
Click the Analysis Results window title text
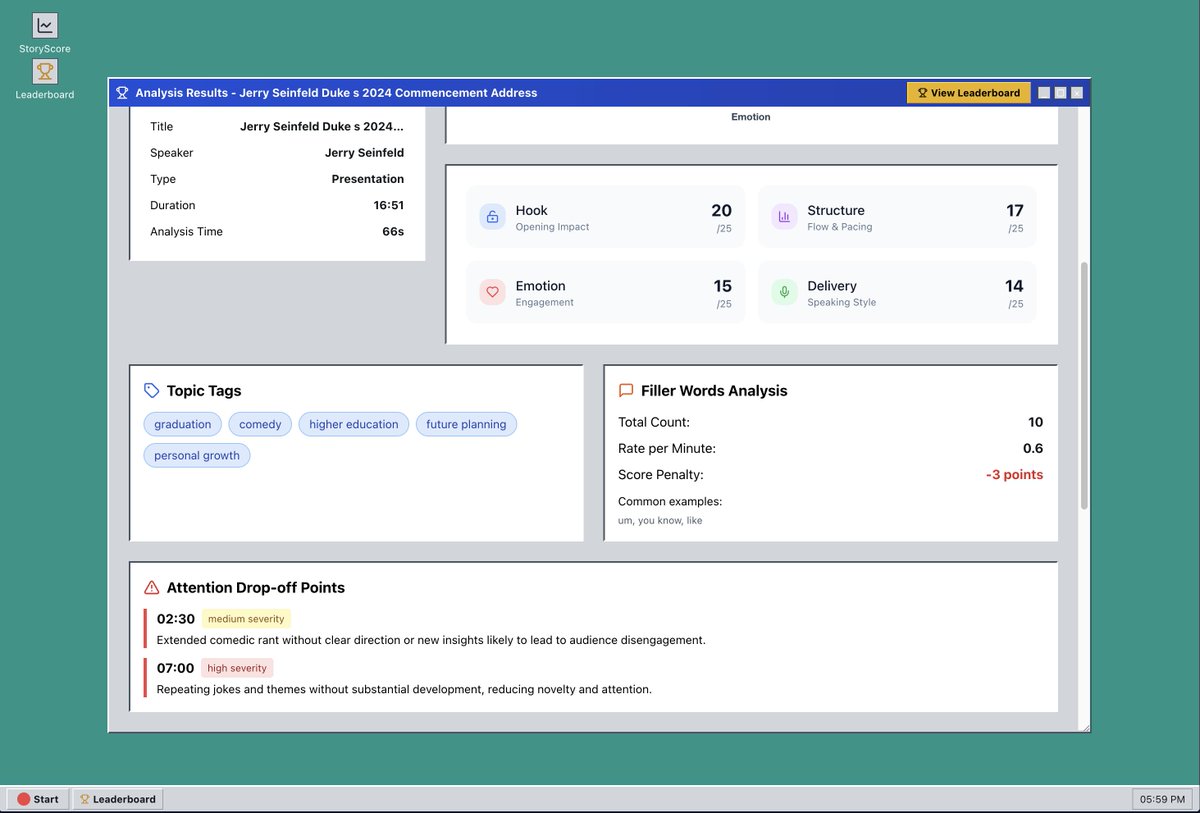tap(336, 93)
